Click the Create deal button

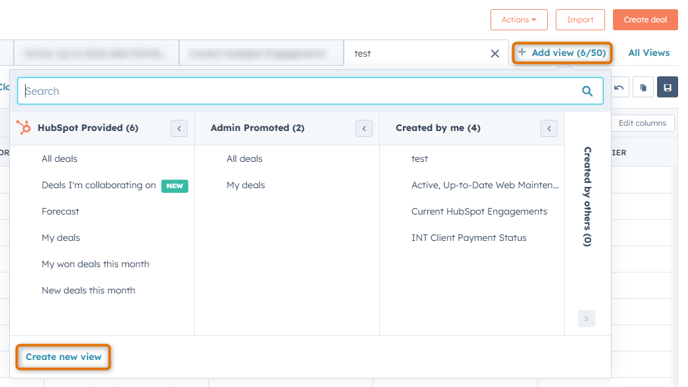[645, 20]
